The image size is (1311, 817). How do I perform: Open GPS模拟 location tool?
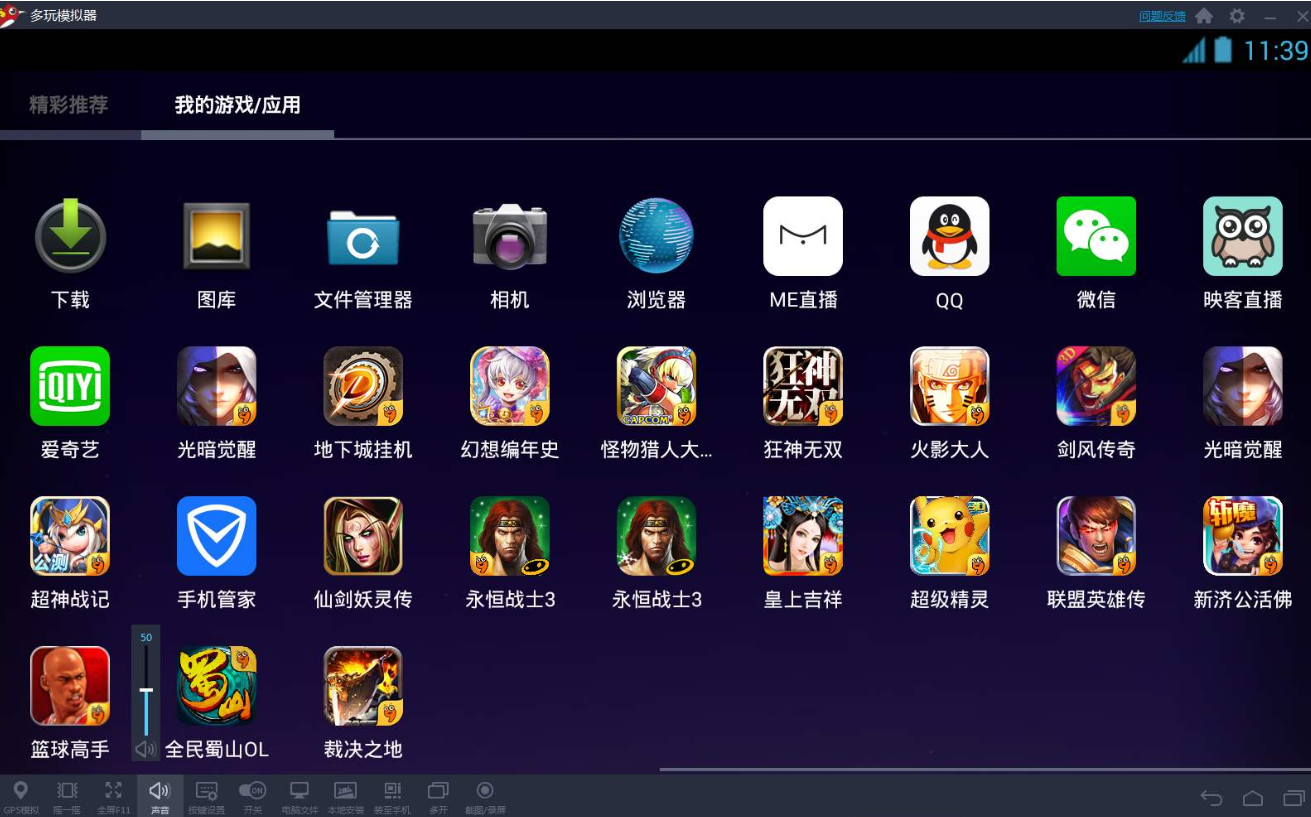[20, 797]
